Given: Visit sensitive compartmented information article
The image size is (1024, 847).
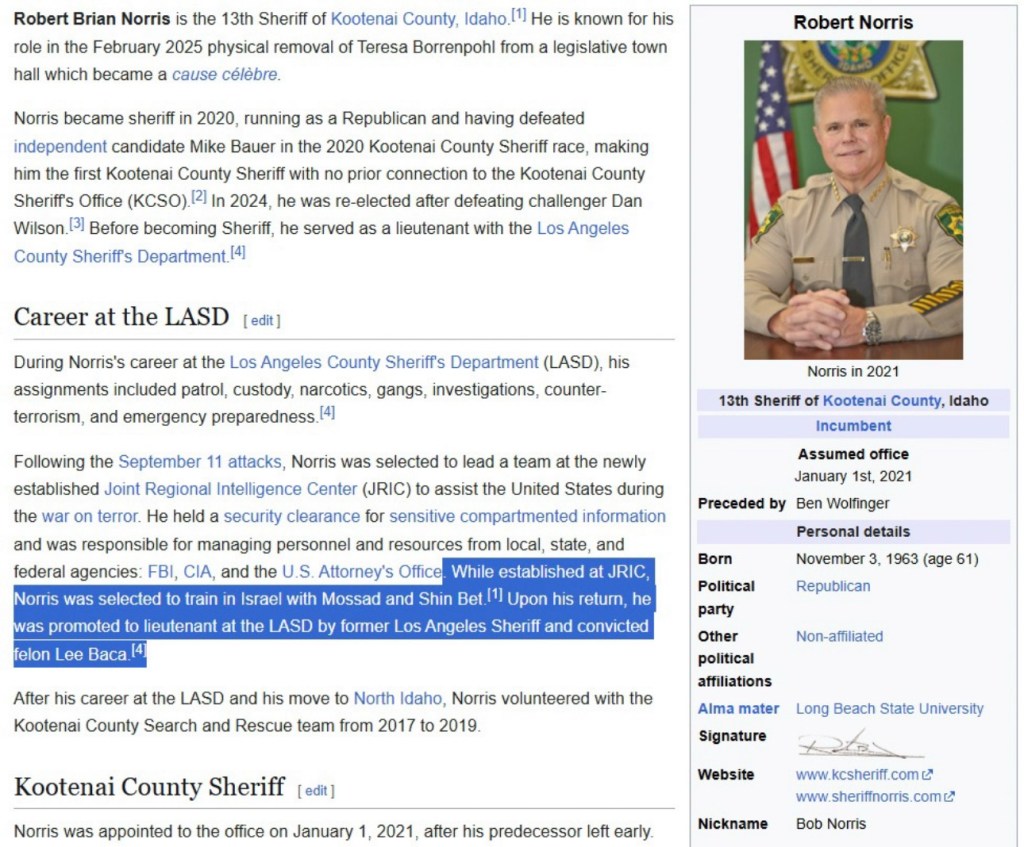Looking at the screenshot, I should [x=527, y=517].
